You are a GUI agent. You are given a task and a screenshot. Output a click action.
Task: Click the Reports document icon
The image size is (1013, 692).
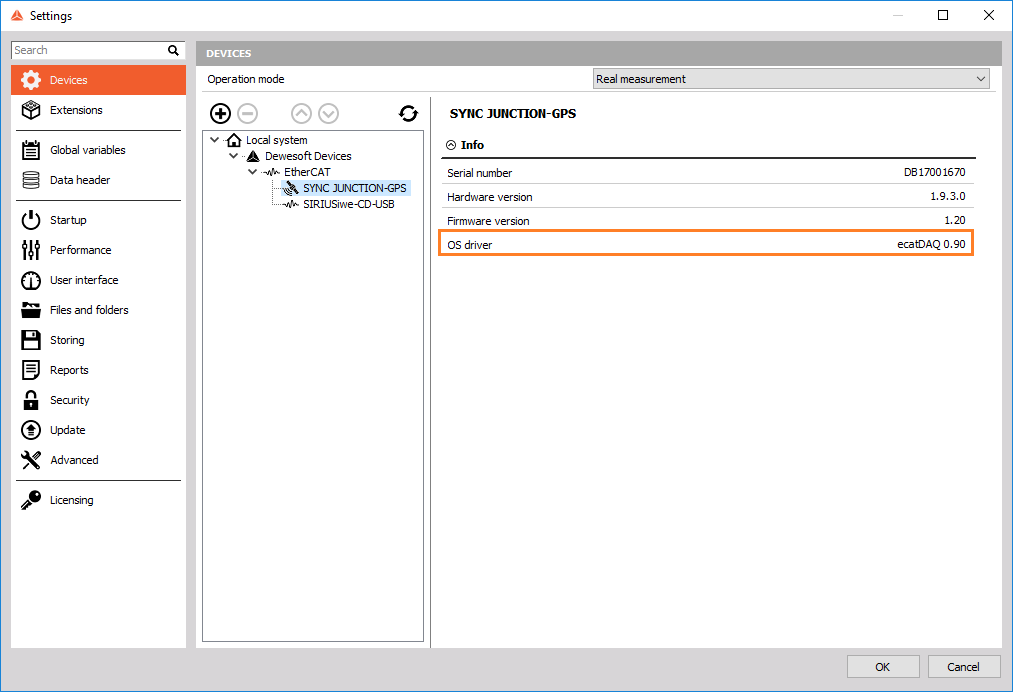pyautogui.click(x=30, y=370)
